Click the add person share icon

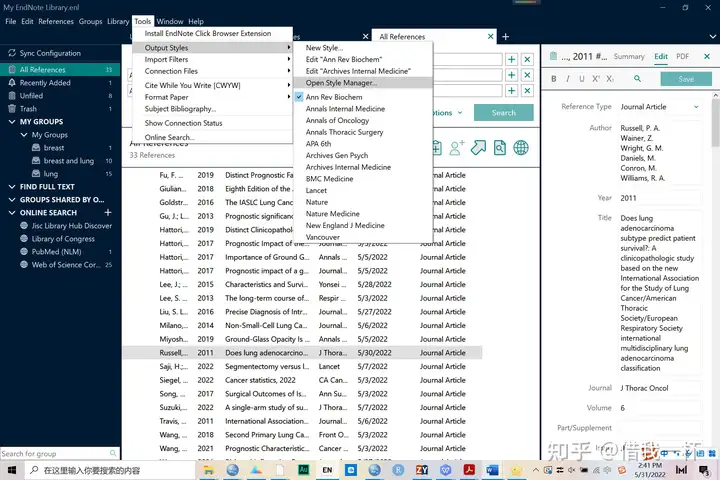[x=457, y=148]
